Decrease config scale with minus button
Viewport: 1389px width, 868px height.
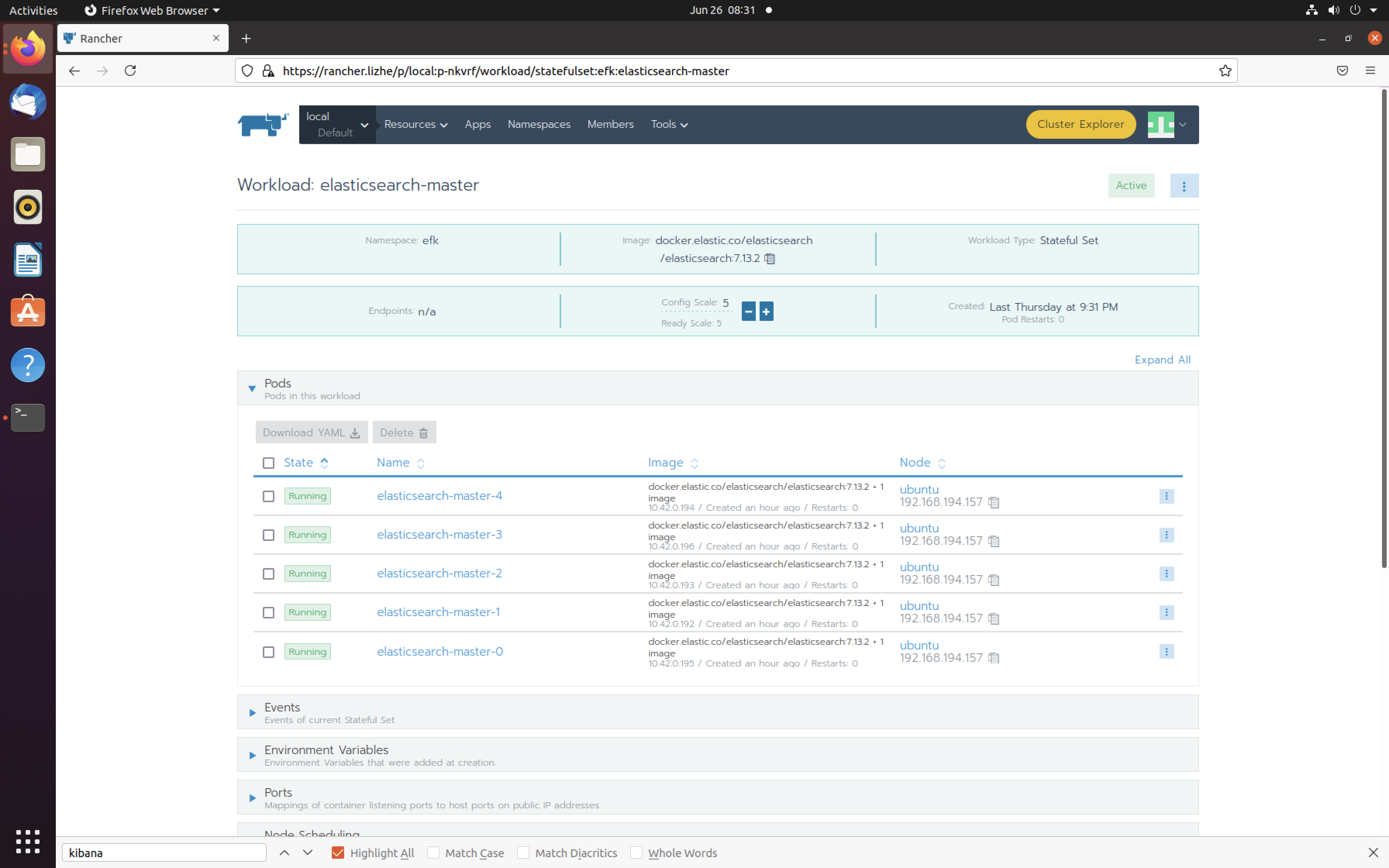tap(748, 311)
